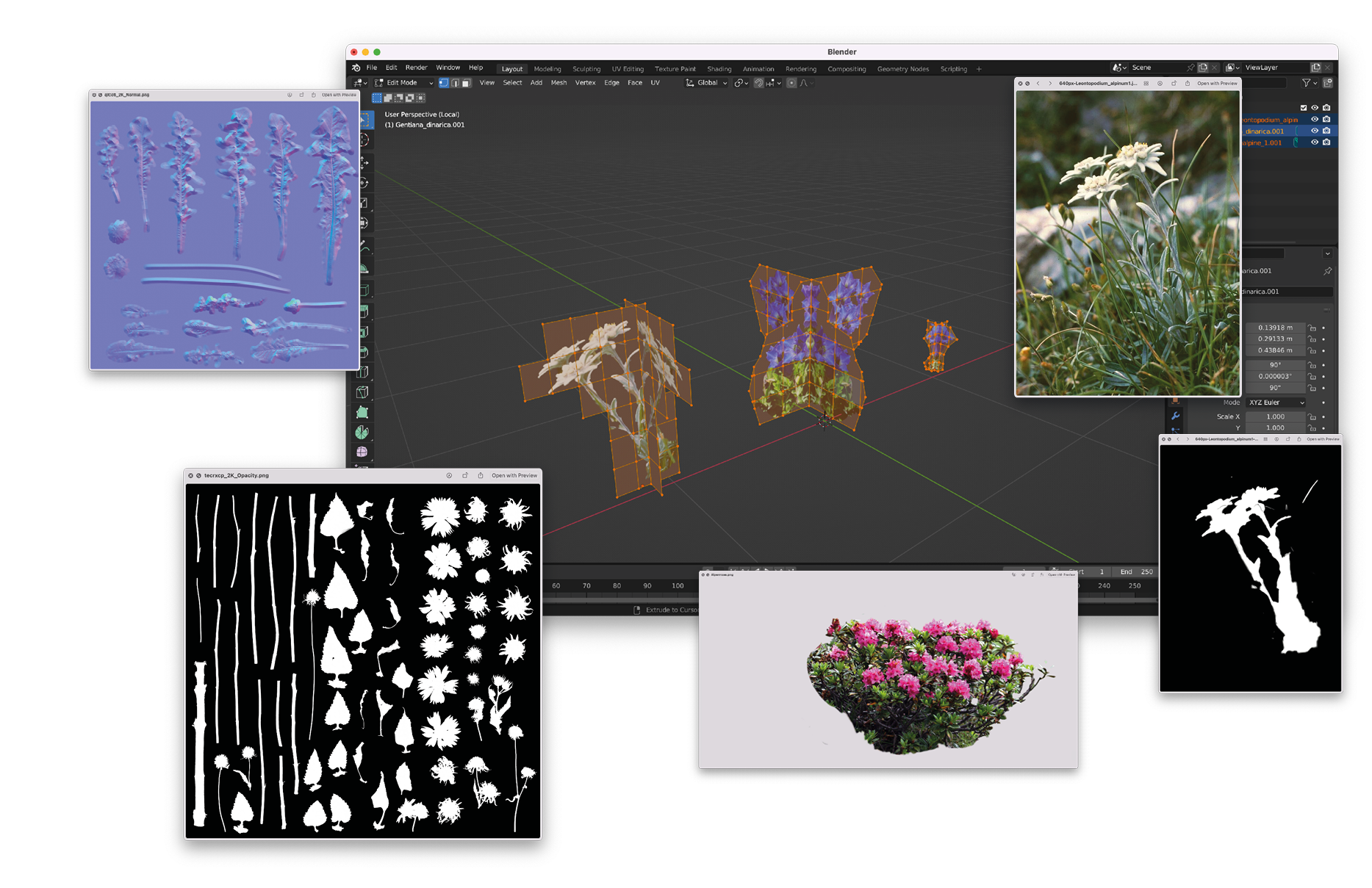Open the Edit Mode dropdown
This screenshot has width=1372, height=888.
click(x=404, y=83)
